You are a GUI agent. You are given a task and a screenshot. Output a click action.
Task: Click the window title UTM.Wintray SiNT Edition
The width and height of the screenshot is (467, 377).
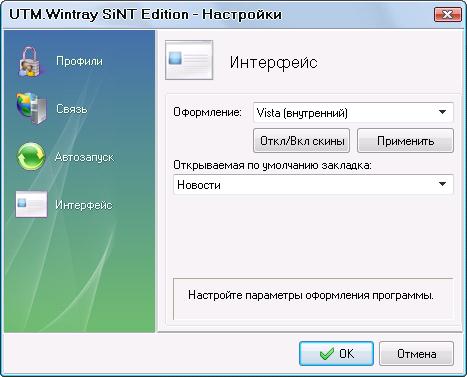(99, 15)
